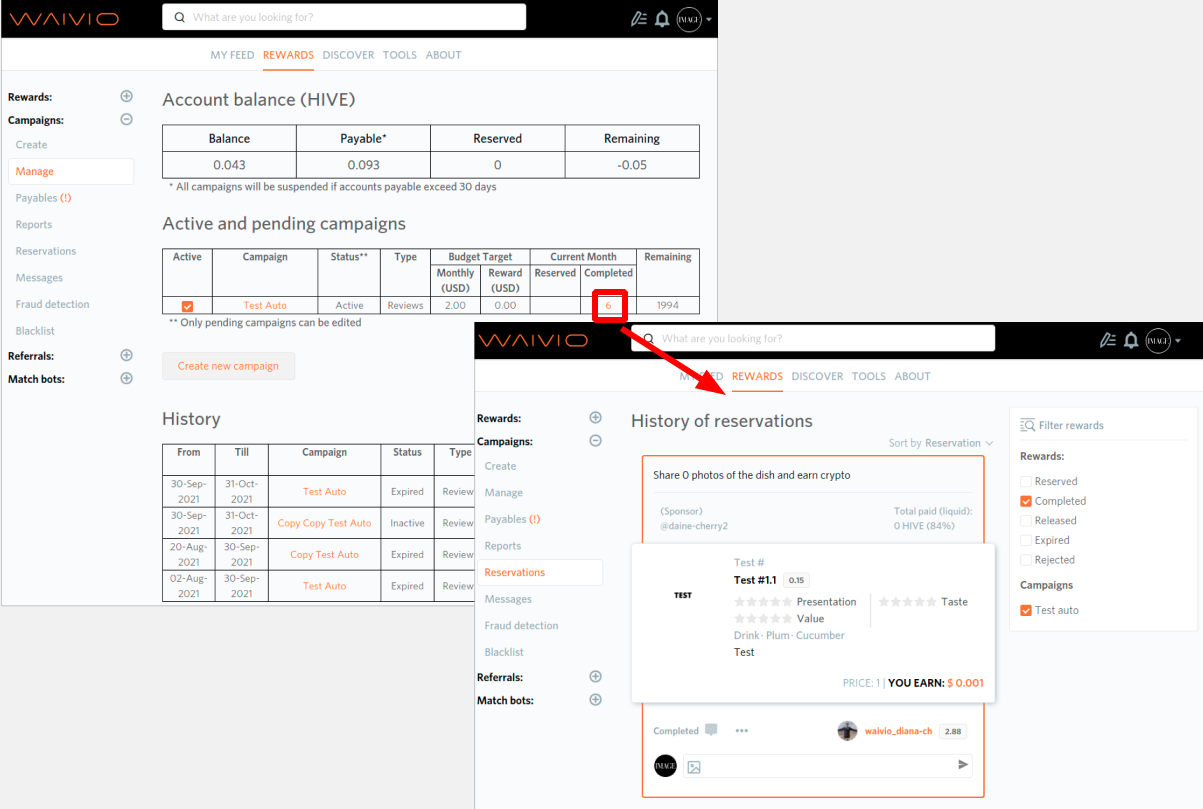Select Reservations in front window sidebar
The height and width of the screenshot is (809, 1203).
click(x=540, y=572)
